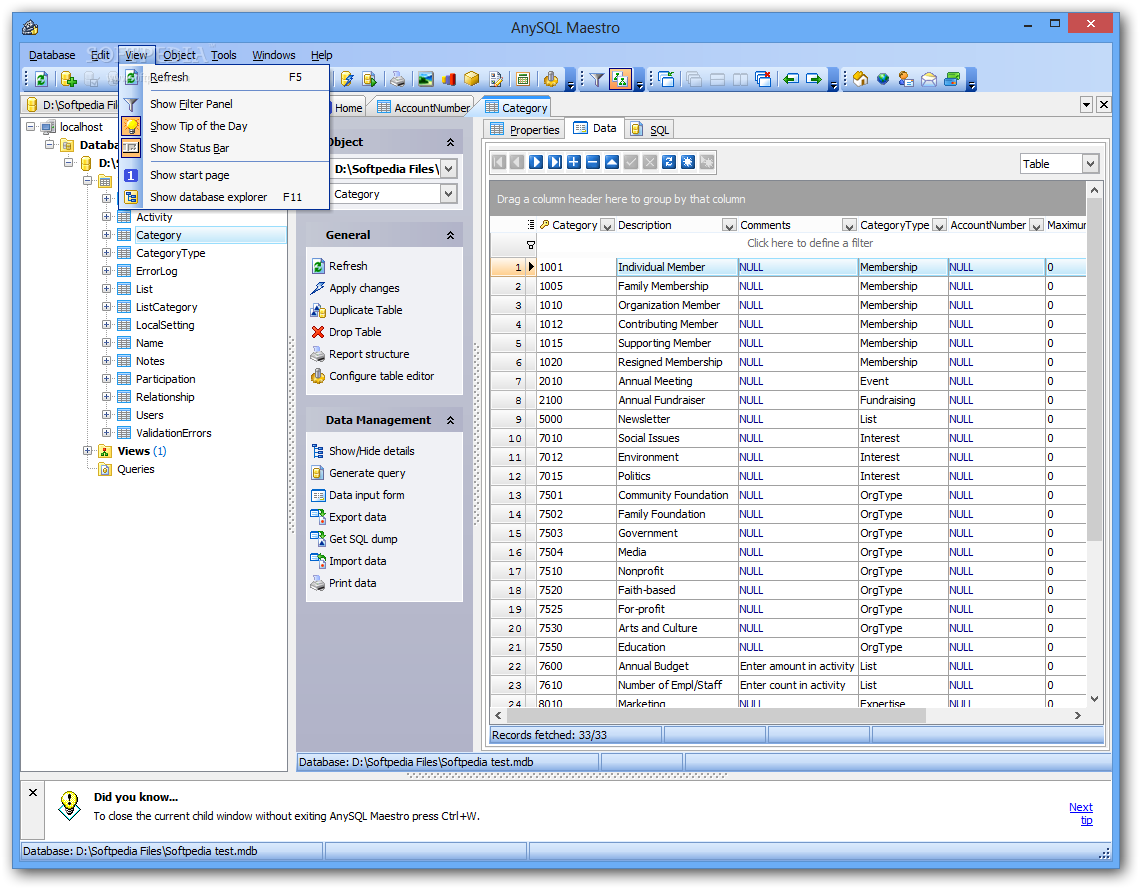Toggle the filter funnel toolbar button
This screenshot has width=1140, height=889.
(597, 79)
